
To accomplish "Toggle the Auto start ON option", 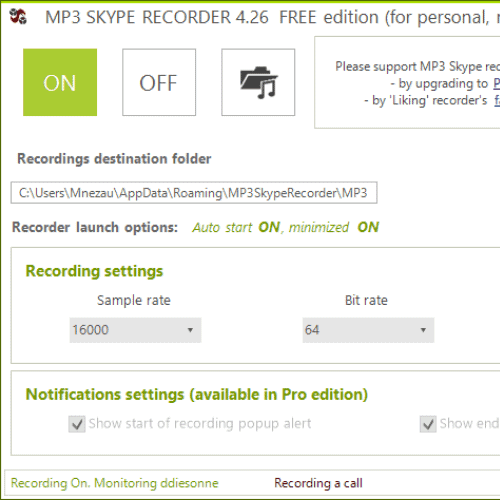I will [x=236, y=227].
